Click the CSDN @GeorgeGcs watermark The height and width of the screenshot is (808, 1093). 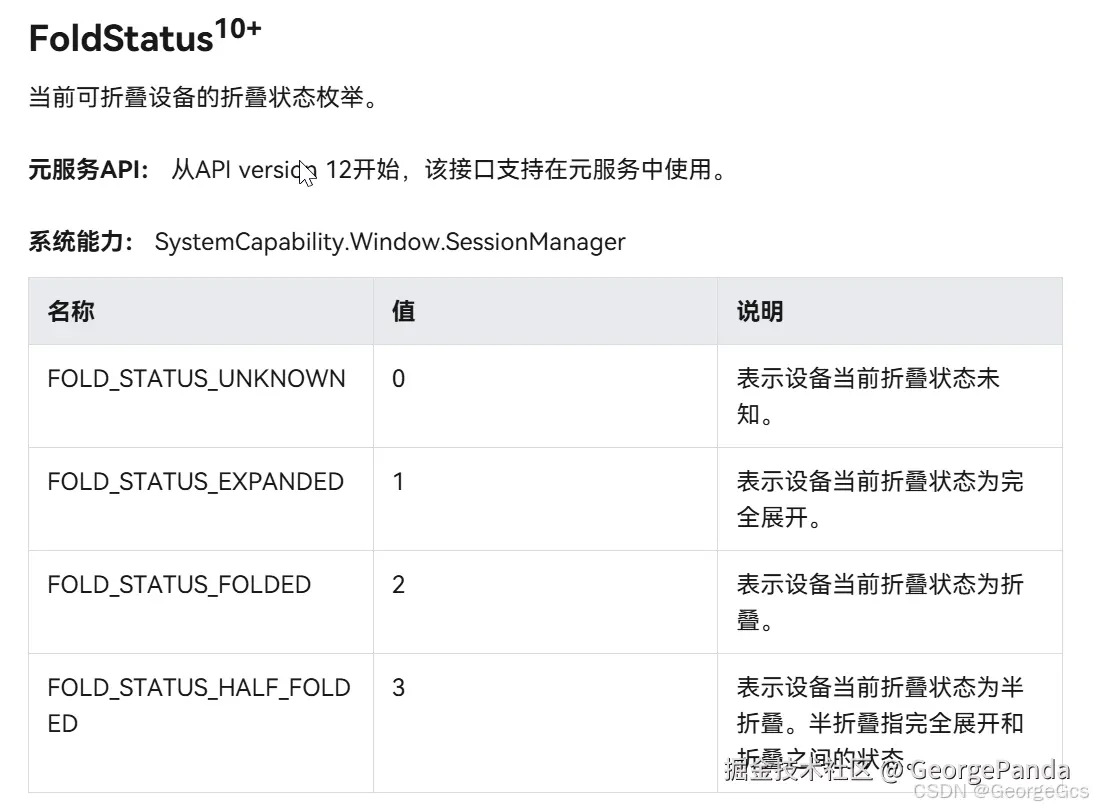tap(1000, 792)
